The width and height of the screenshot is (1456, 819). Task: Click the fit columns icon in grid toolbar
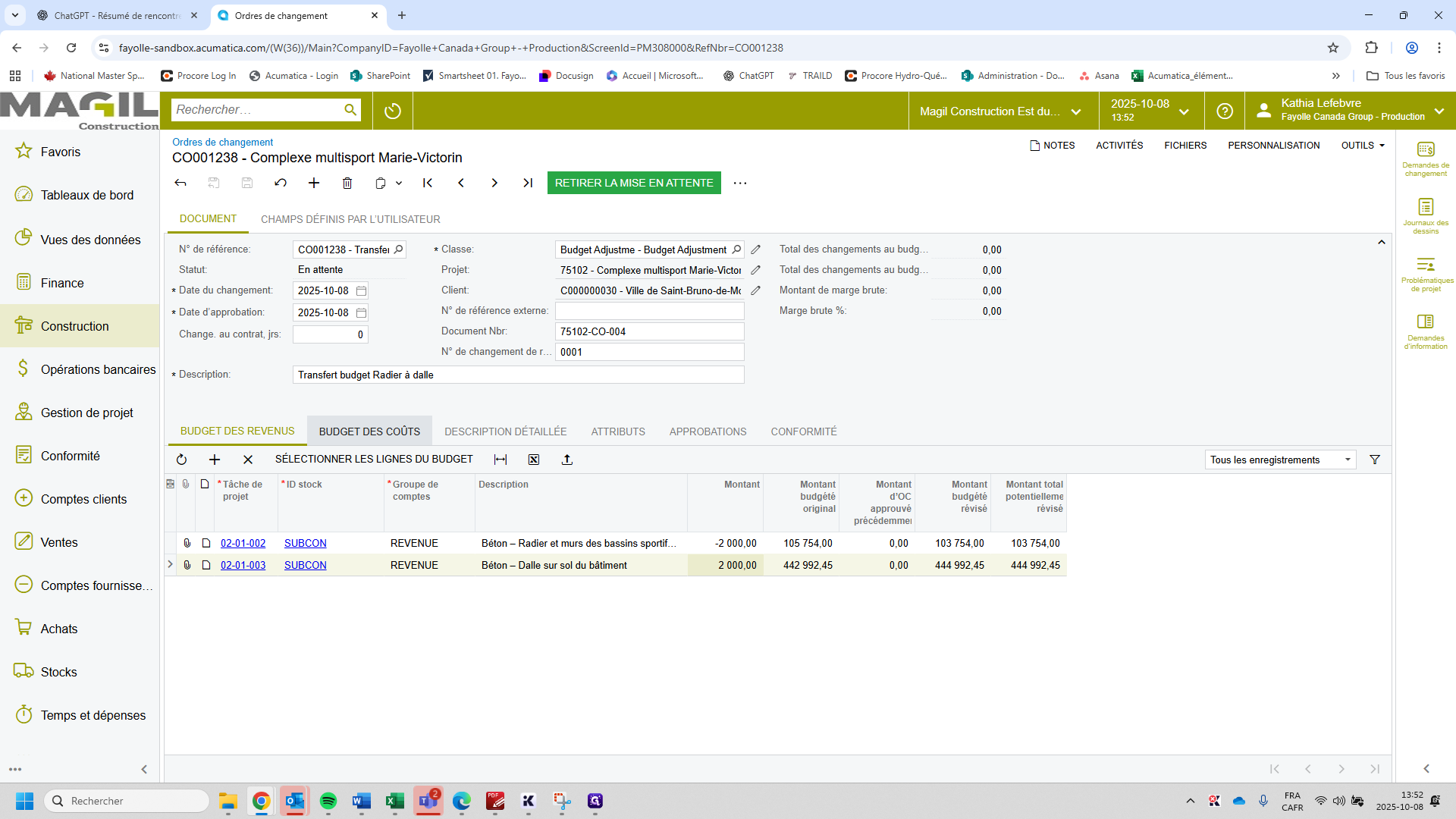tap(500, 460)
